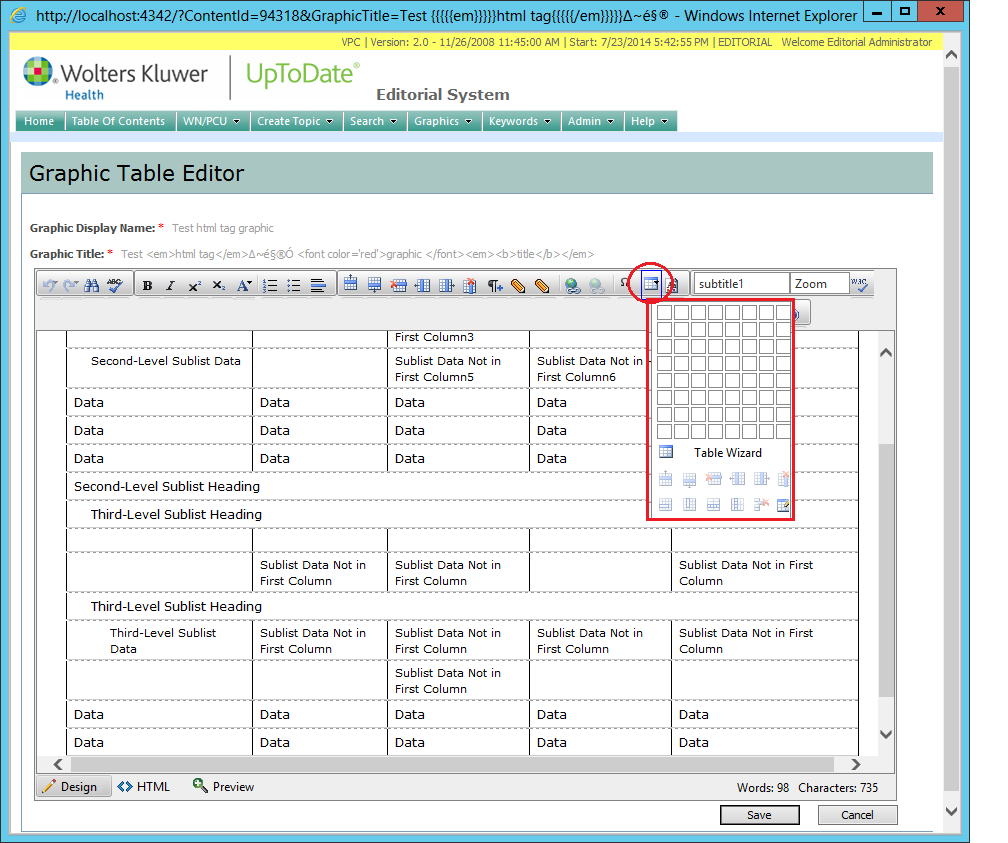This screenshot has height=843, width=1008.
Task: Click editor horizontal scrollbar right arrow
Action: click(x=856, y=764)
